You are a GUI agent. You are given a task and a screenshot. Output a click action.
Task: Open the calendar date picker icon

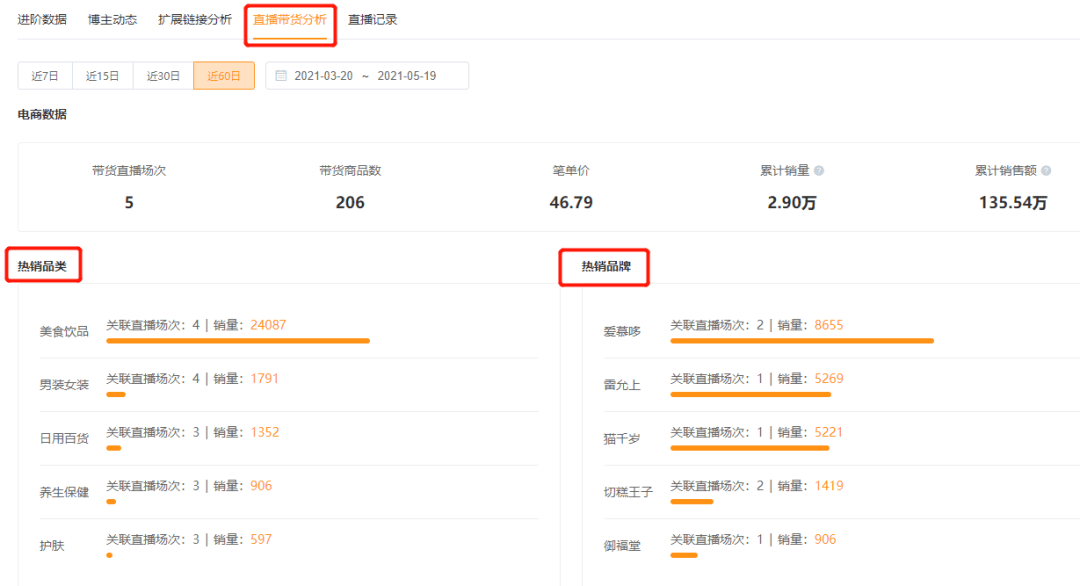coord(285,75)
